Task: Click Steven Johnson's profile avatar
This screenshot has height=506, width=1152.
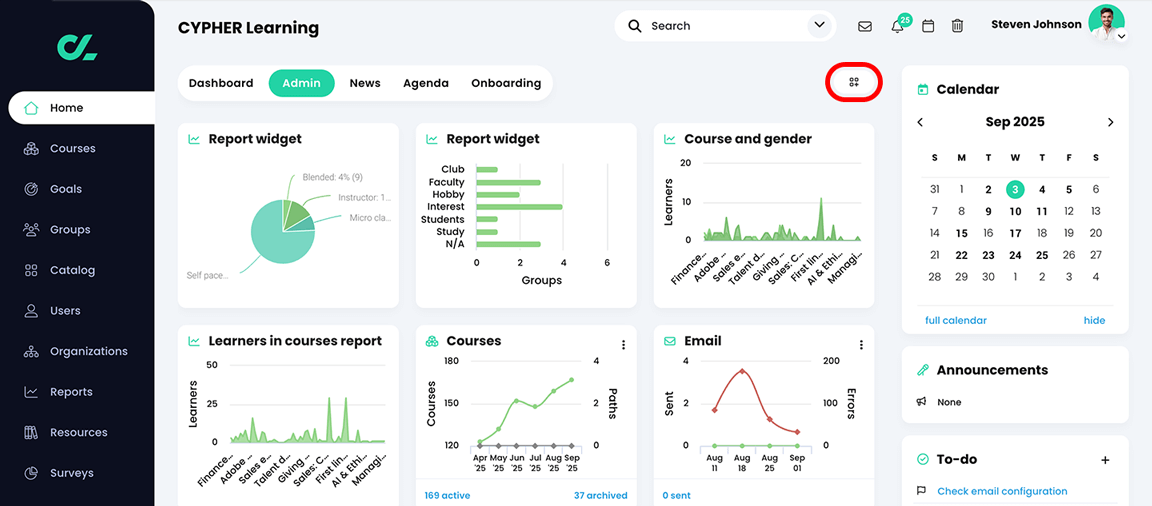Action: (x=1106, y=23)
